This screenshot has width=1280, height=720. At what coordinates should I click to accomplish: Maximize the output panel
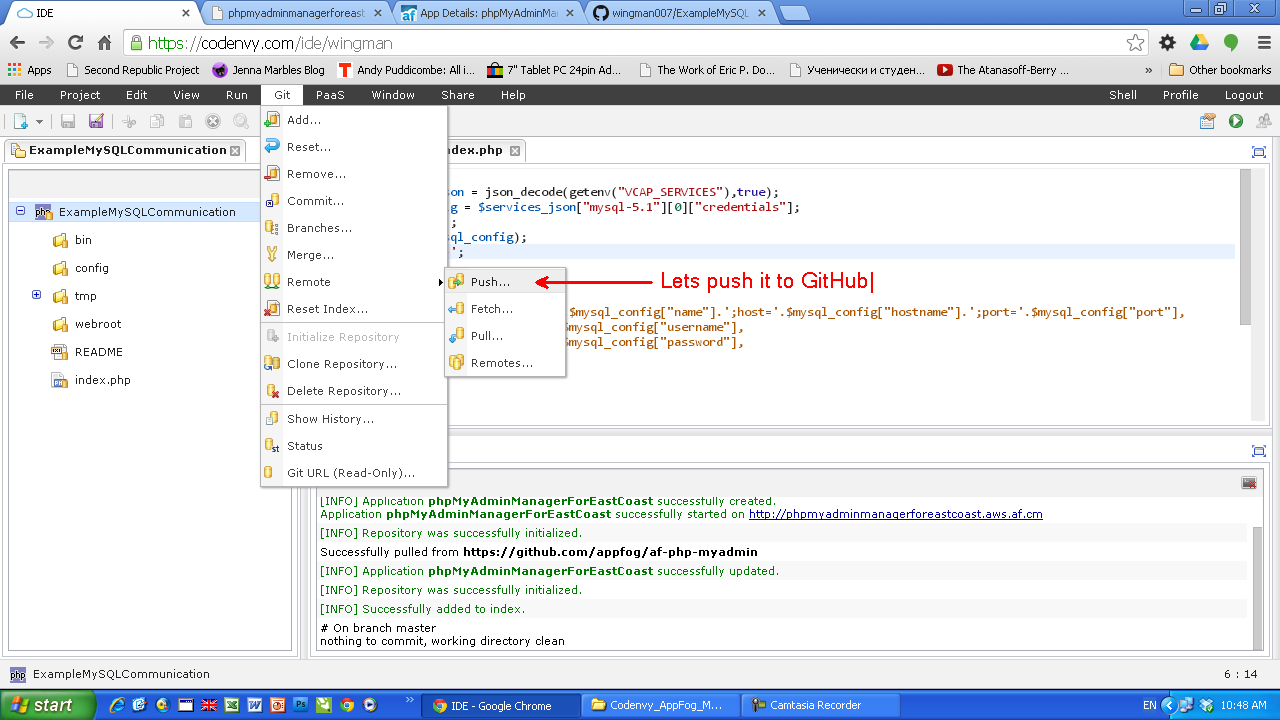[x=1259, y=451]
